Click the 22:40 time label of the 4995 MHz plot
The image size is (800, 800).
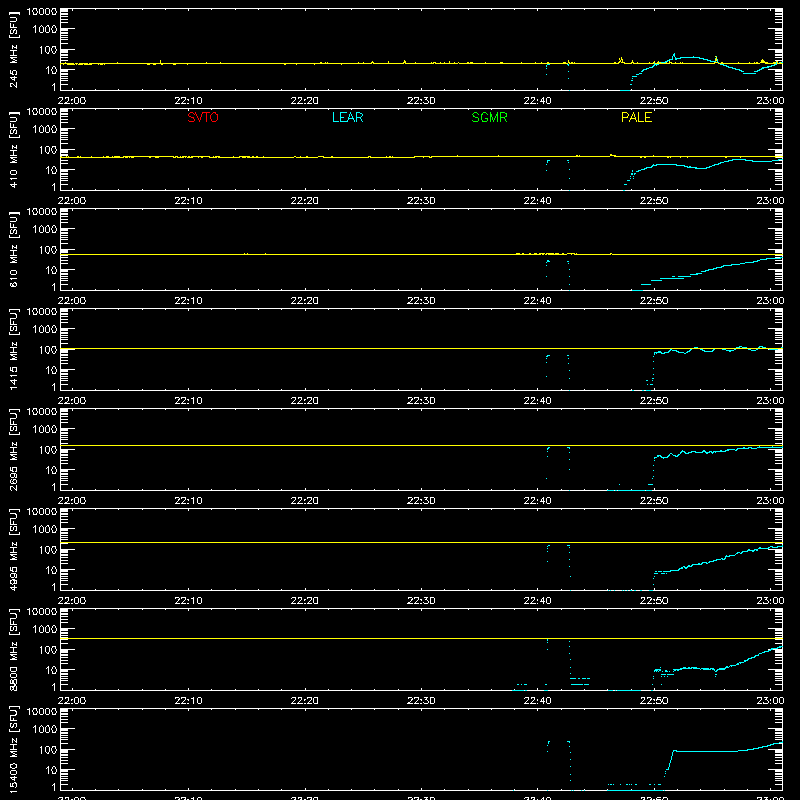(x=537, y=601)
